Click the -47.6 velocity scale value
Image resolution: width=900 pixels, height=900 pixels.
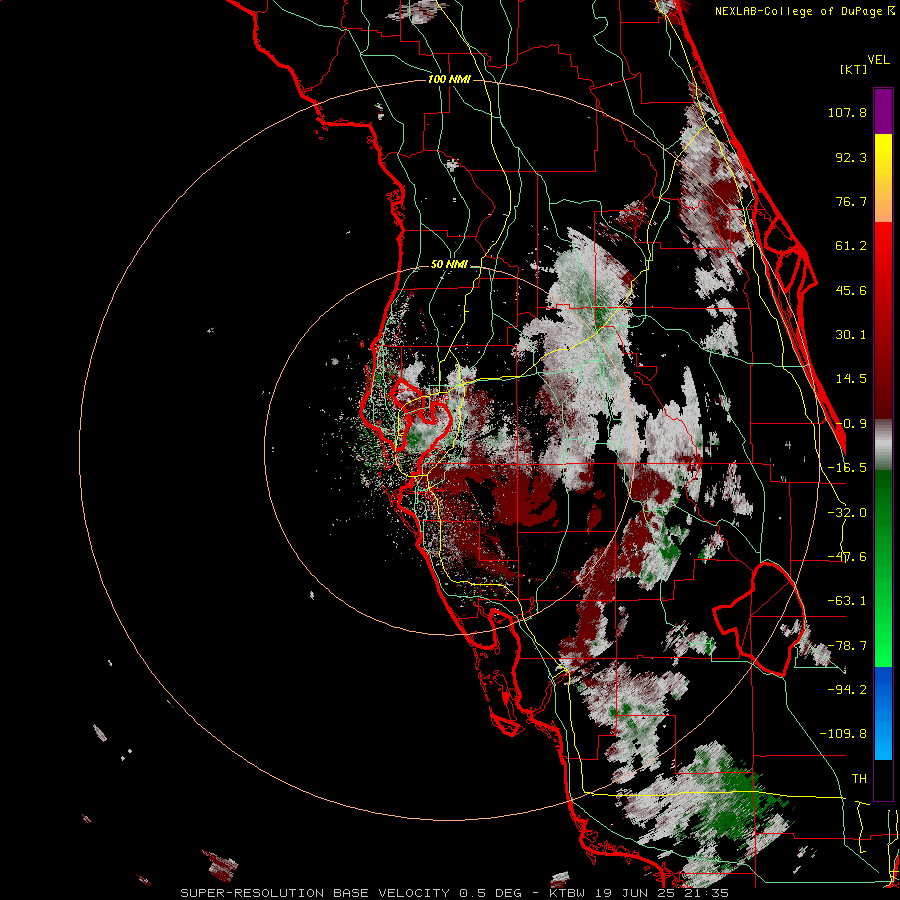point(847,557)
